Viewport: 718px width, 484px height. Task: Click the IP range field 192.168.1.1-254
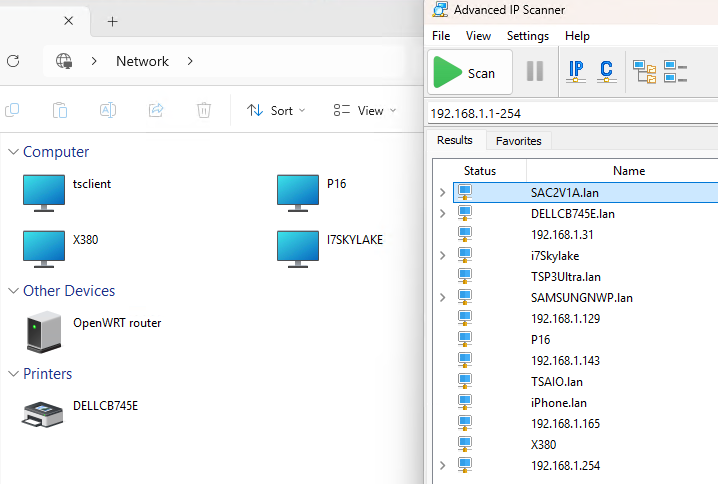pyautogui.click(x=572, y=114)
